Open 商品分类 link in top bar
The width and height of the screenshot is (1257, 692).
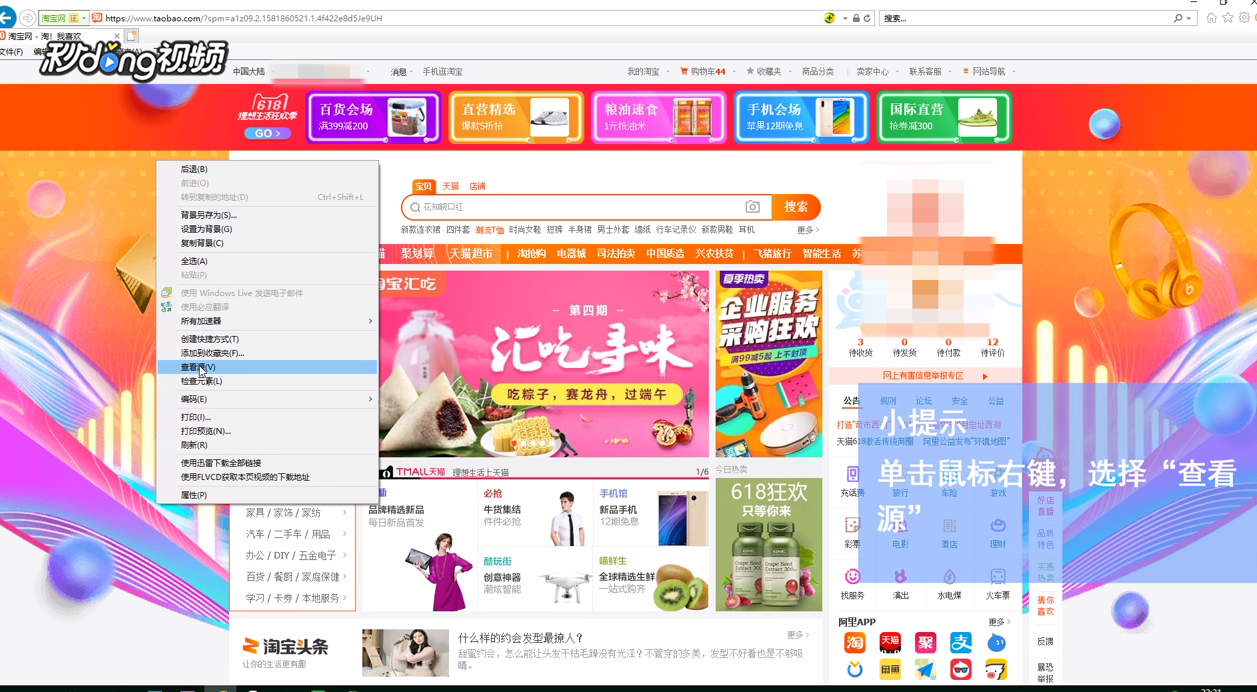pyautogui.click(x=818, y=72)
